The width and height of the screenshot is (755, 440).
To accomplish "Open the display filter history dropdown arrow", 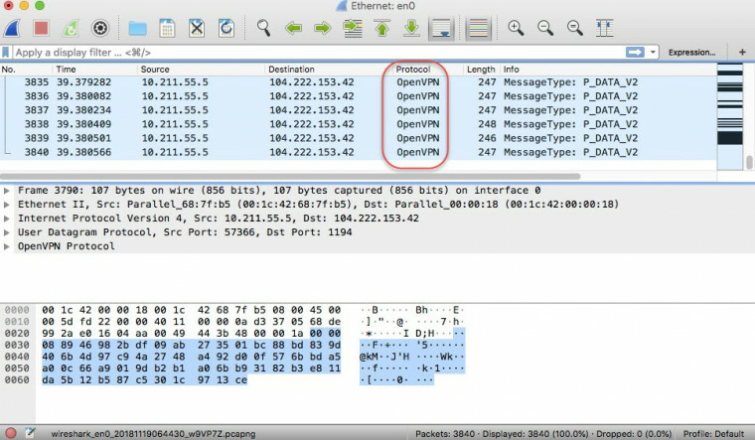I will [653, 52].
